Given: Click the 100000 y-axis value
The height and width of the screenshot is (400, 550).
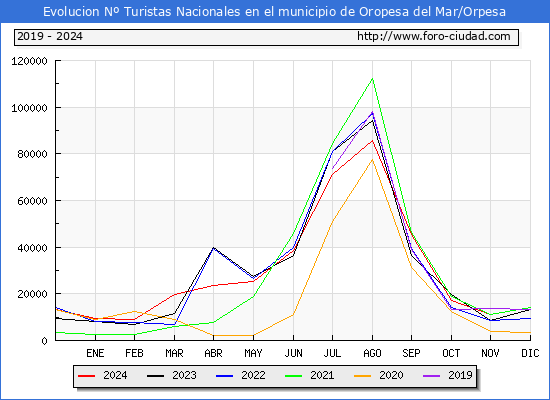Looking at the screenshot, I should tap(29, 108).
